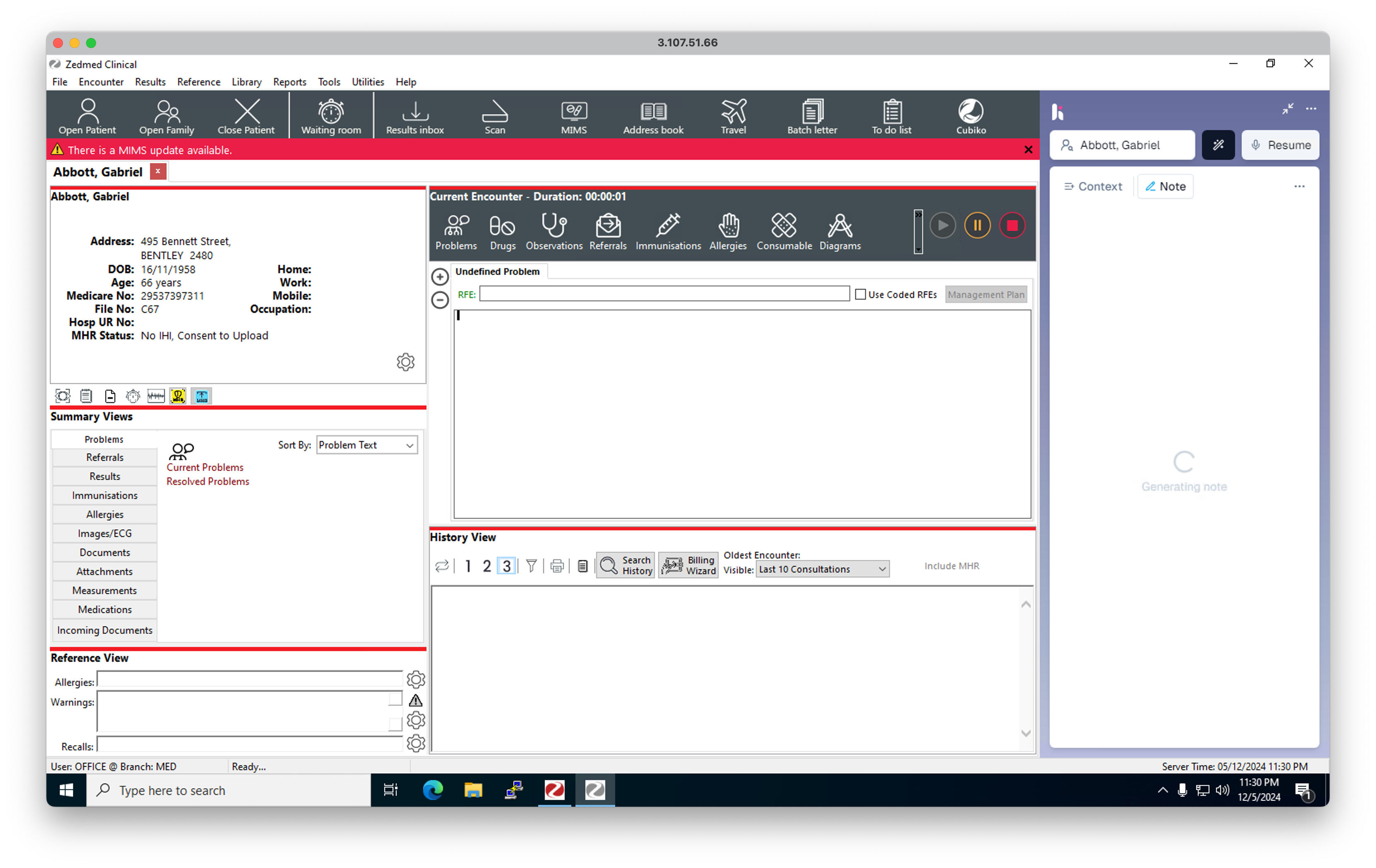
Task: Open the Travel tool
Action: point(733,117)
